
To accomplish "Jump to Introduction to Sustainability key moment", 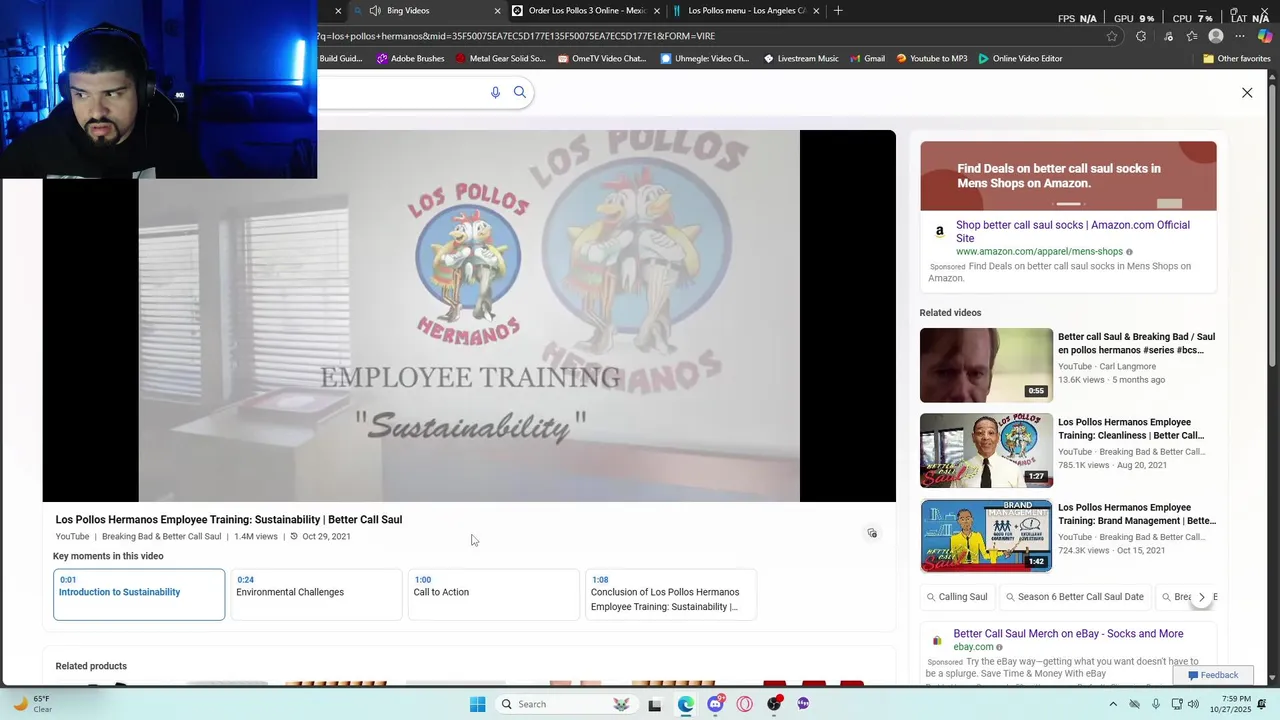I will pyautogui.click(x=139, y=594).
